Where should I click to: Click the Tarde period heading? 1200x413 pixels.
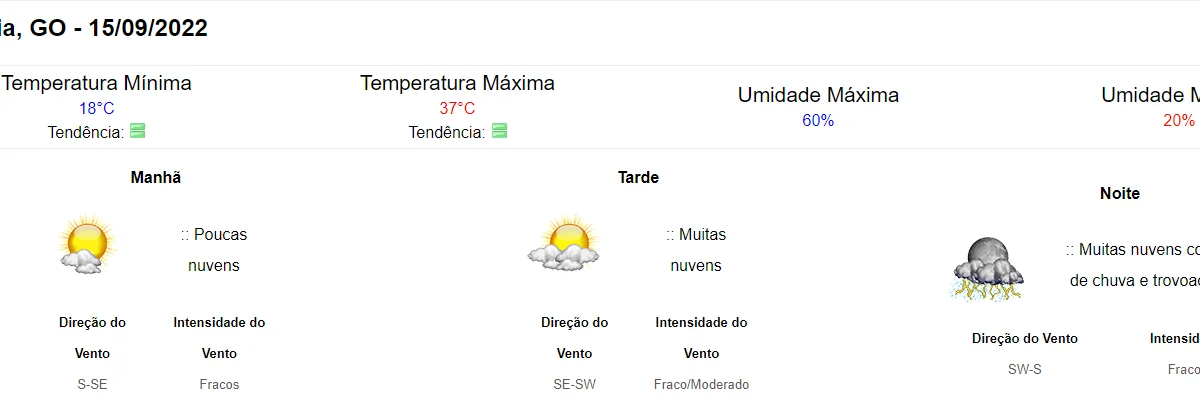pyautogui.click(x=638, y=177)
